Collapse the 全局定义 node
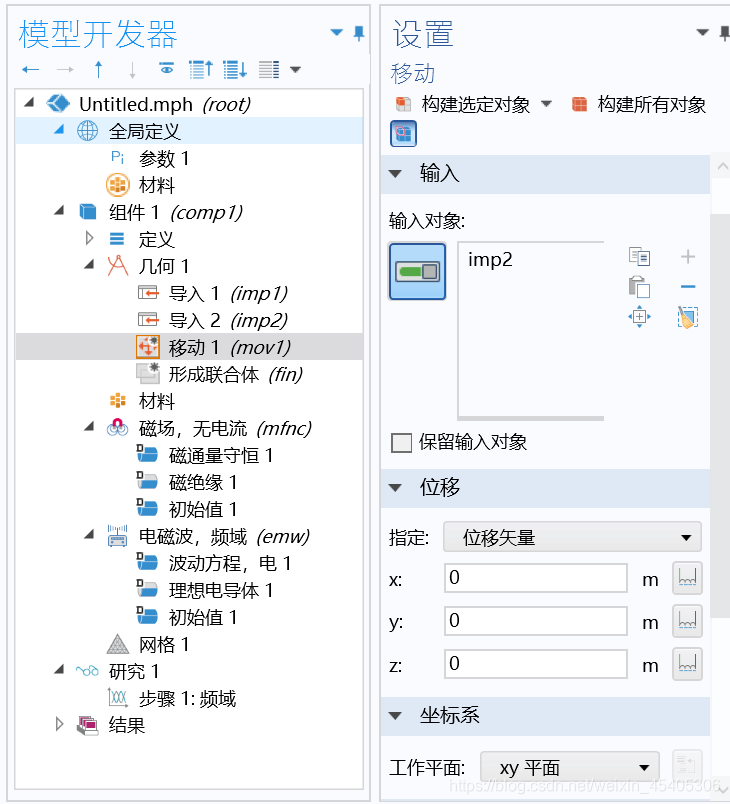The width and height of the screenshot is (730, 804). coord(59,130)
